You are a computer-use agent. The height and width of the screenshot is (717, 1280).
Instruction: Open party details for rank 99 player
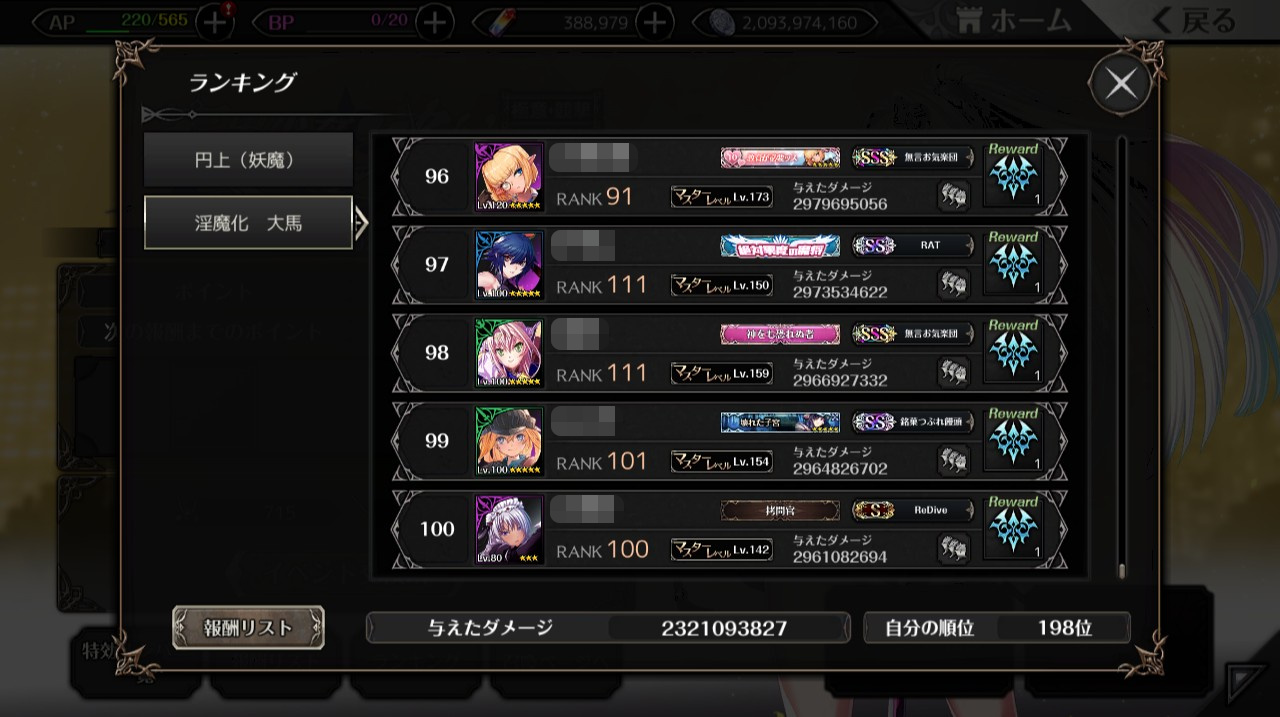click(x=954, y=461)
